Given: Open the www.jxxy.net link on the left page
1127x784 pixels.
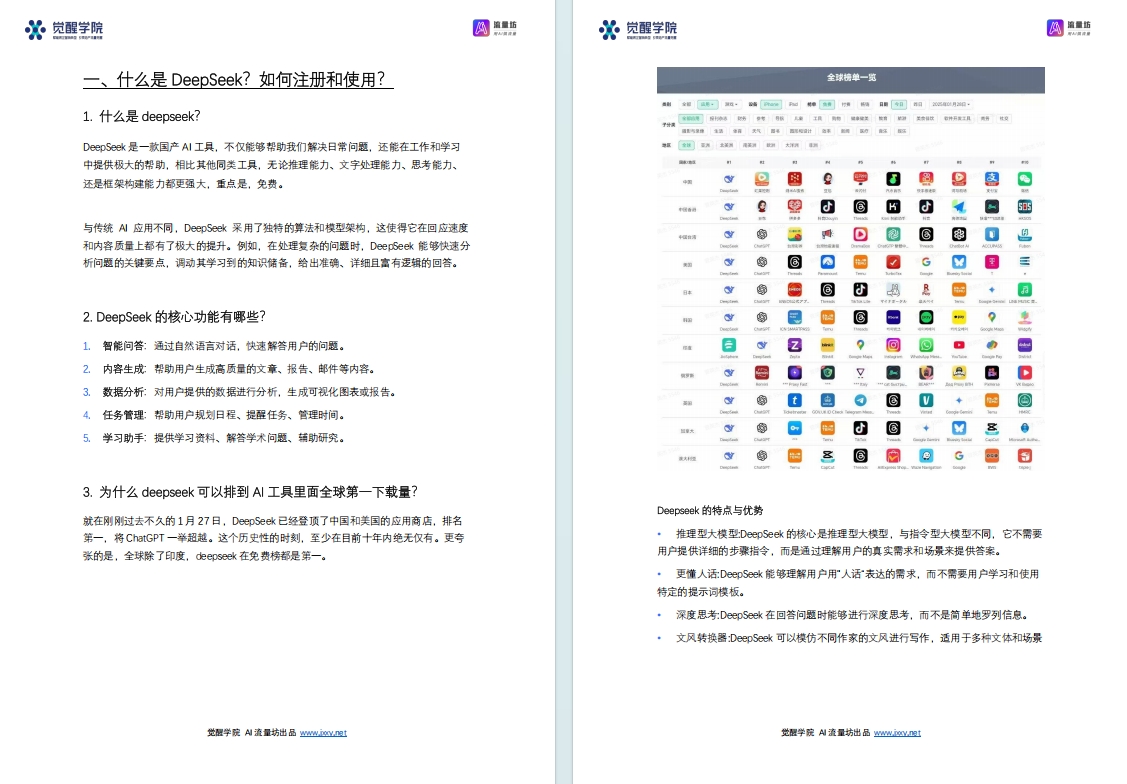Looking at the screenshot, I should click(x=323, y=733).
